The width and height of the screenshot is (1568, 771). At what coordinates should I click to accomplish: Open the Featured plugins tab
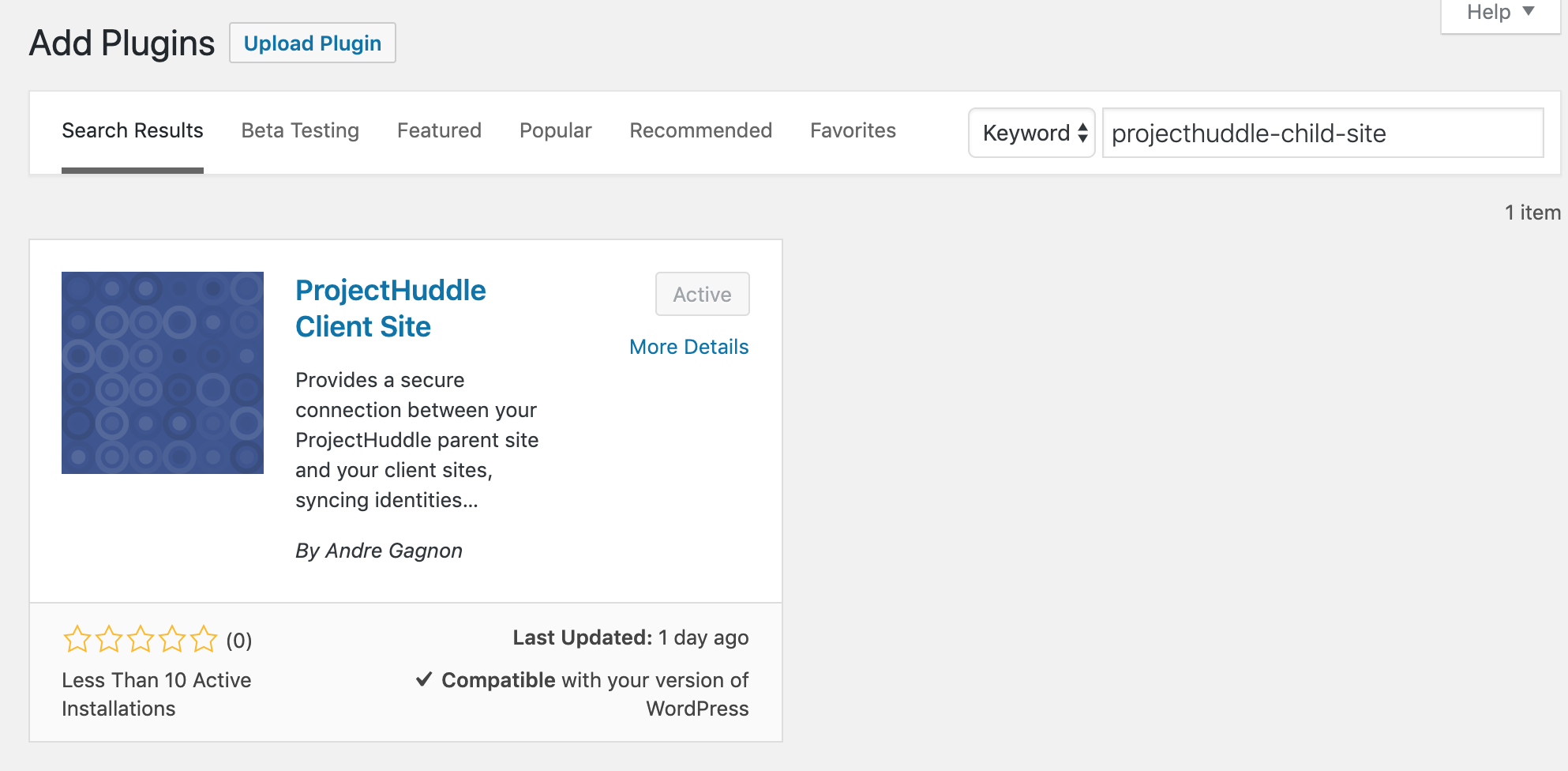[x=439, y=130]
